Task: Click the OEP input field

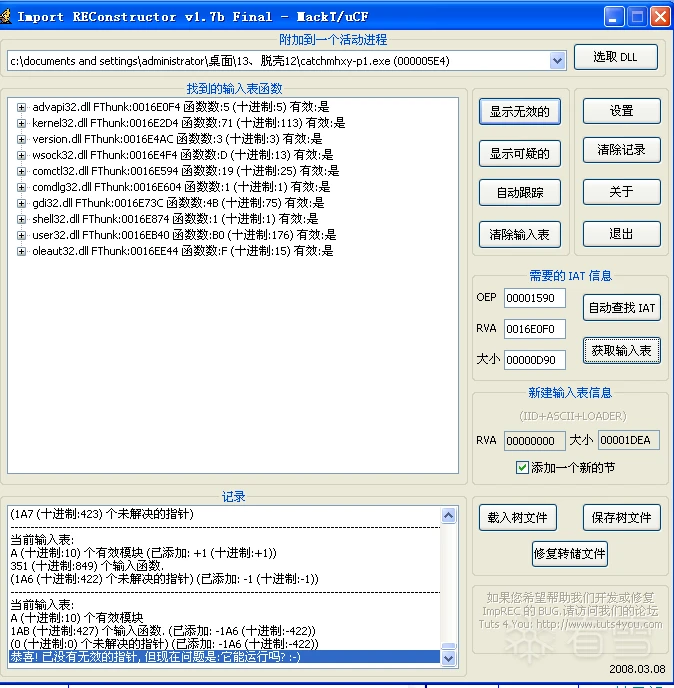Action: (534, 298)
